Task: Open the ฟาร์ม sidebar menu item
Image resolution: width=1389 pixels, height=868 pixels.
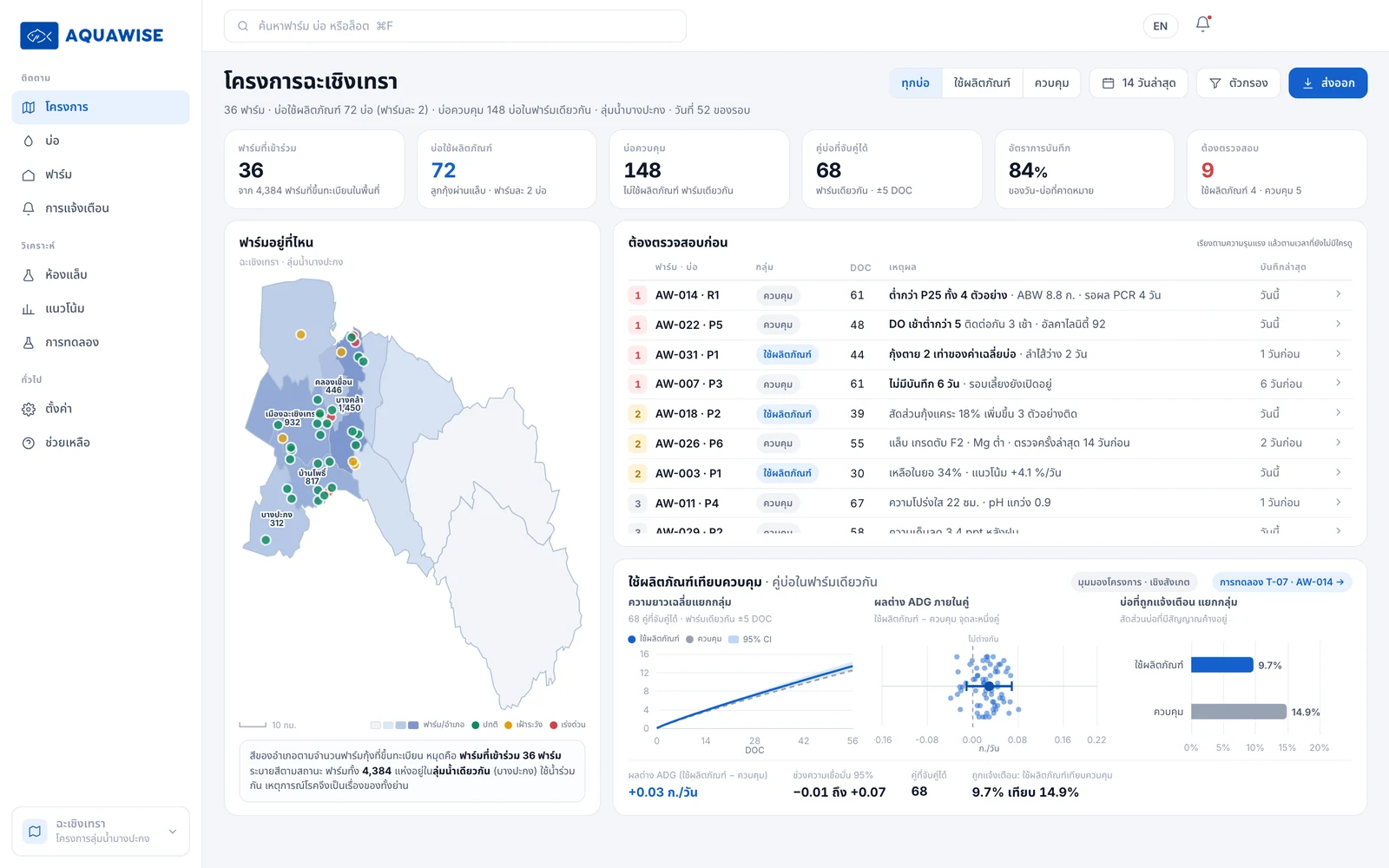Action: coord(101,174)
